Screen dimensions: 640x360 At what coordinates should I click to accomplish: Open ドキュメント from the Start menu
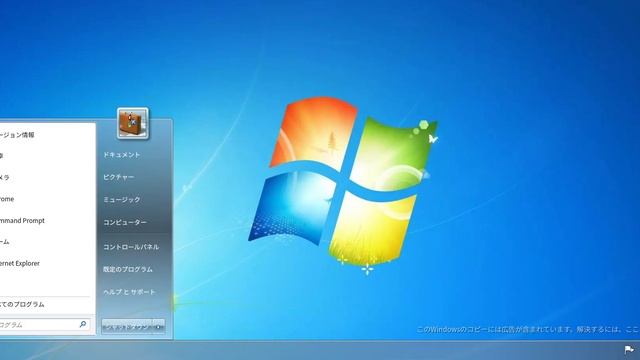122,155
